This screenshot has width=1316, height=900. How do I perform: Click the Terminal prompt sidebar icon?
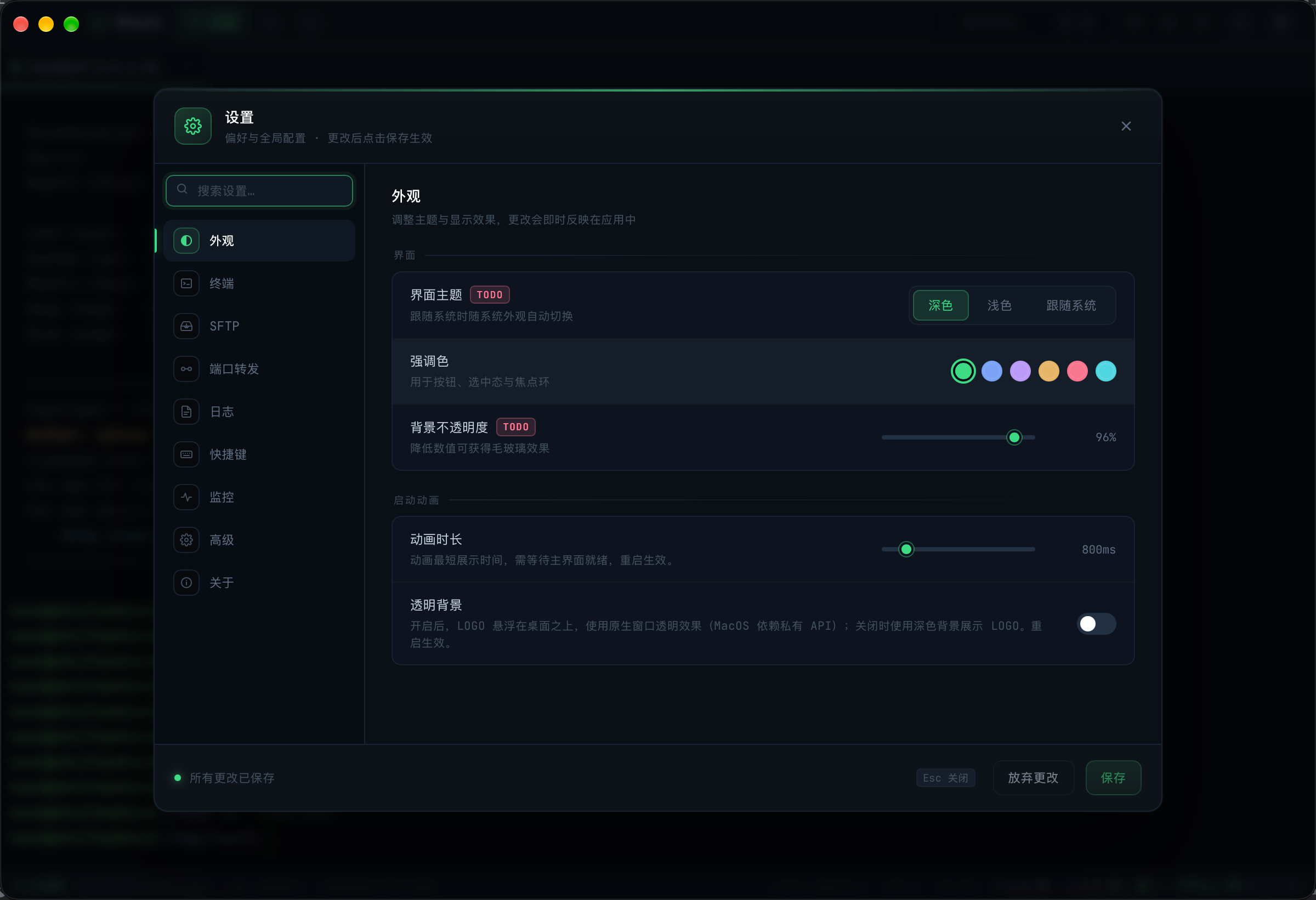click(x=186, y=283)
